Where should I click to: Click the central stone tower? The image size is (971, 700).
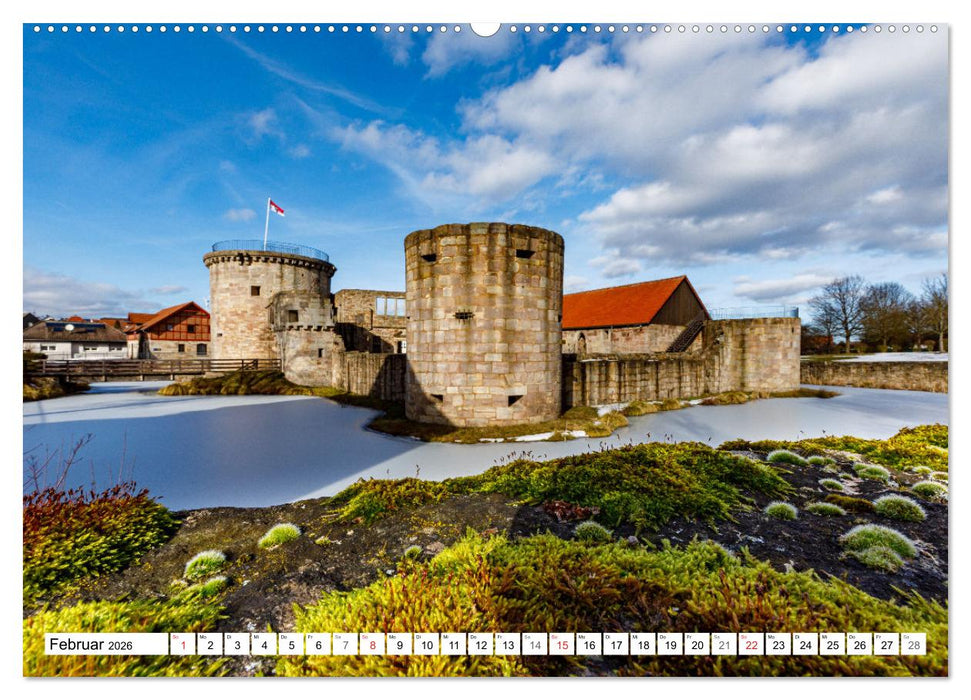tap(480, 320)
